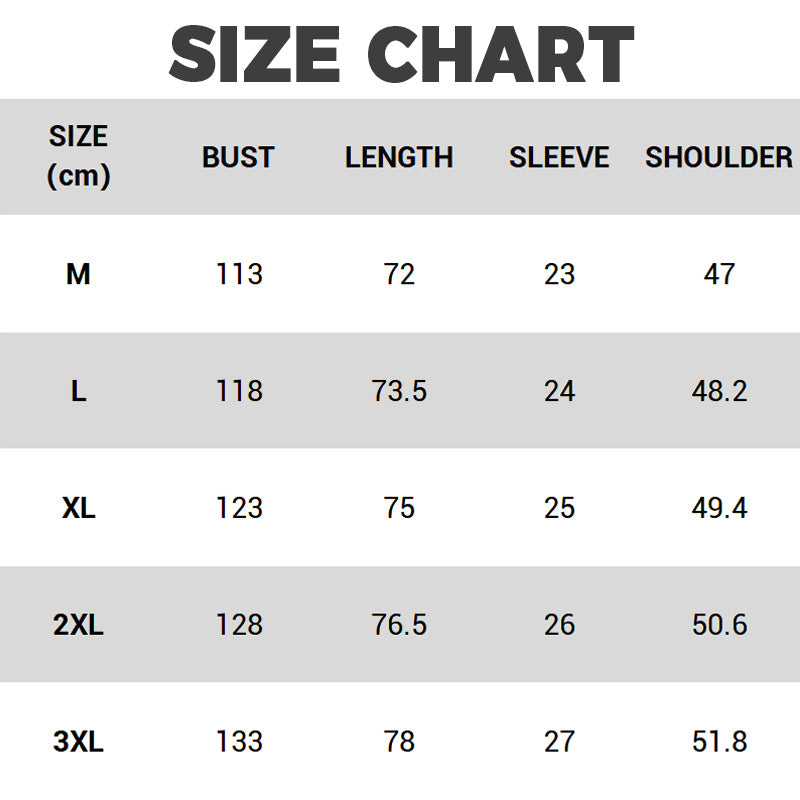Click the XL size row label
This screenshot has width=800, height=800.
click(x=78, y=508)
